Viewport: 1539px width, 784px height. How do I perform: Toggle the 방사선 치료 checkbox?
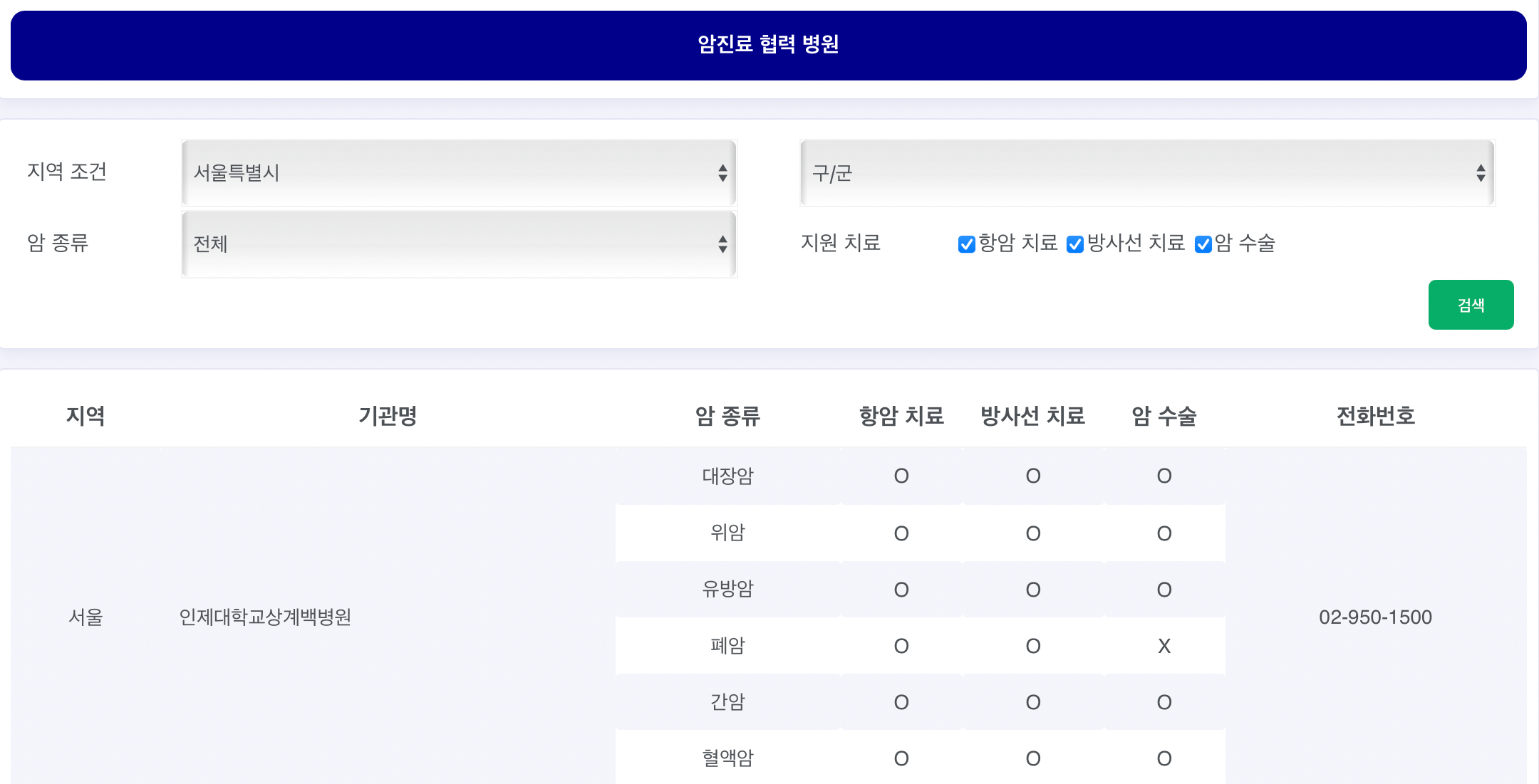tap(1075, 244)
